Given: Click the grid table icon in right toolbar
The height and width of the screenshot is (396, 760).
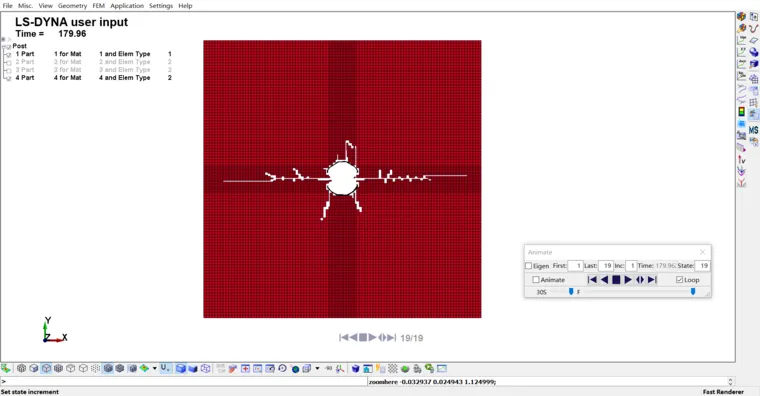Looking at the screenshot, I should tap(753, 102).
